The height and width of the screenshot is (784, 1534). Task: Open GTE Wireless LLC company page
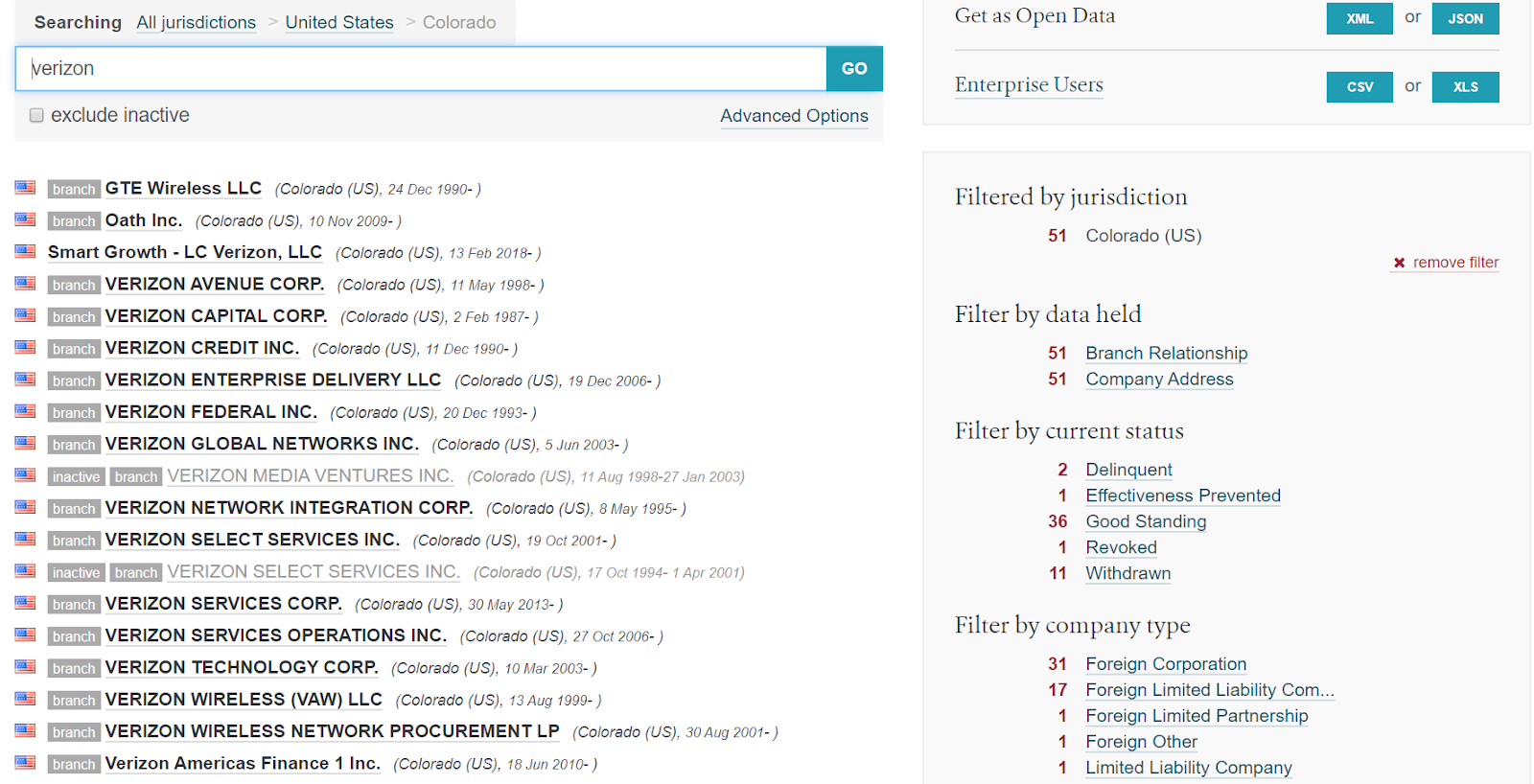click(183, 189)
